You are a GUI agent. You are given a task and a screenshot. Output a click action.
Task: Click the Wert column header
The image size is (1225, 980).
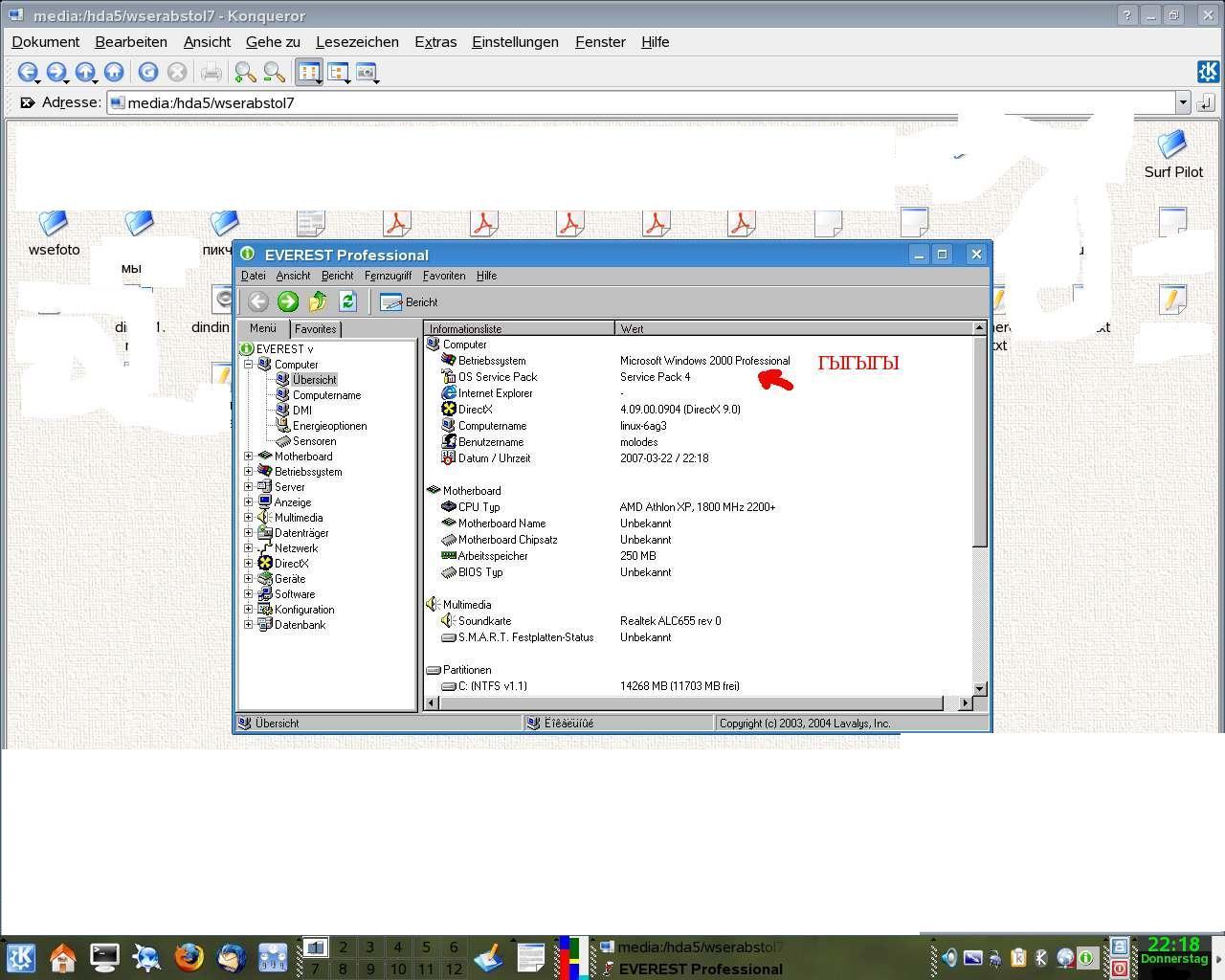pos(792,328)
